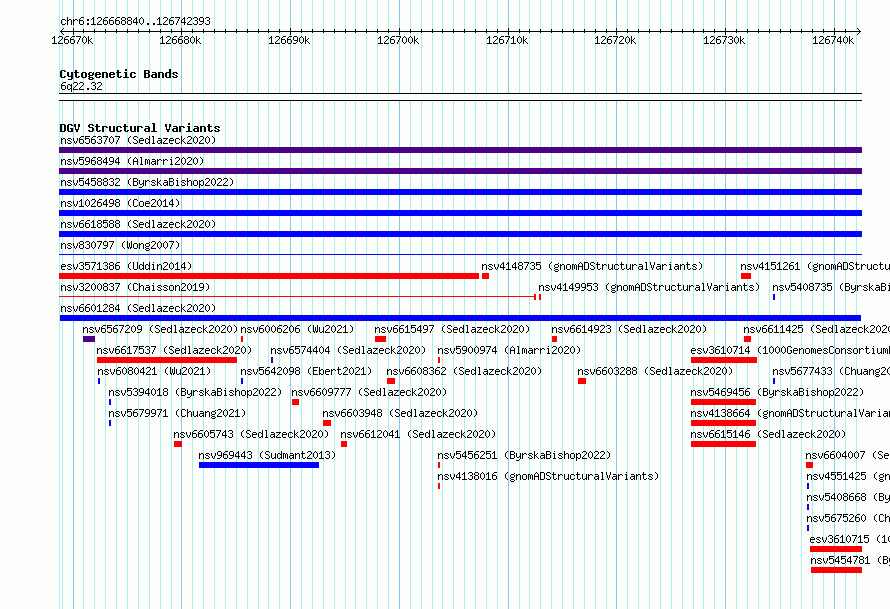Click the chr6:126668840..126742393 coordinate text
The width and height of the screenshot is (890, 609).
pyautogui.click(x=135, y=21)
